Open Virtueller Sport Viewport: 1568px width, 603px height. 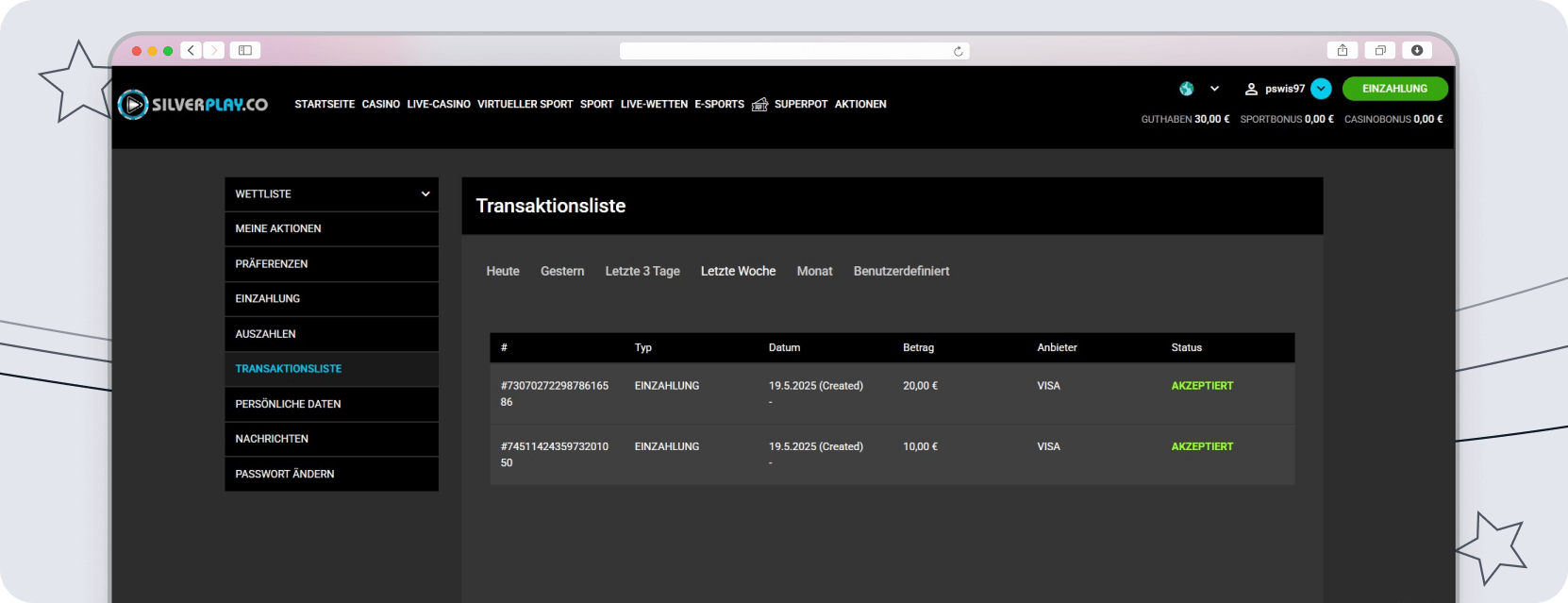[525, 105]
